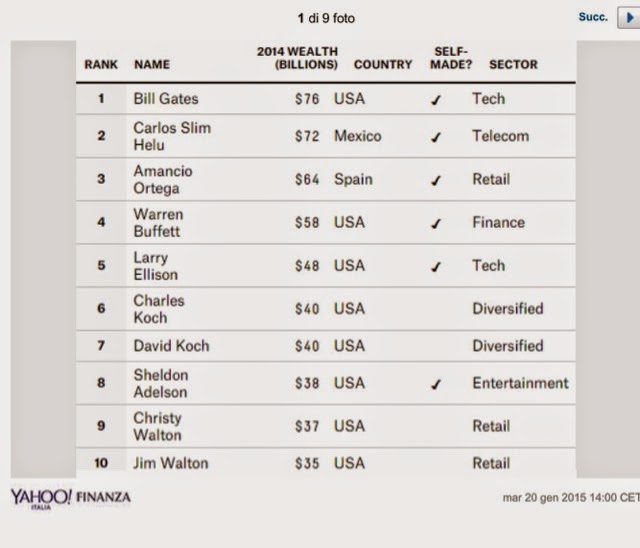Click the Succ. next photo link
The image size is (640, 548).
(593, 18)
